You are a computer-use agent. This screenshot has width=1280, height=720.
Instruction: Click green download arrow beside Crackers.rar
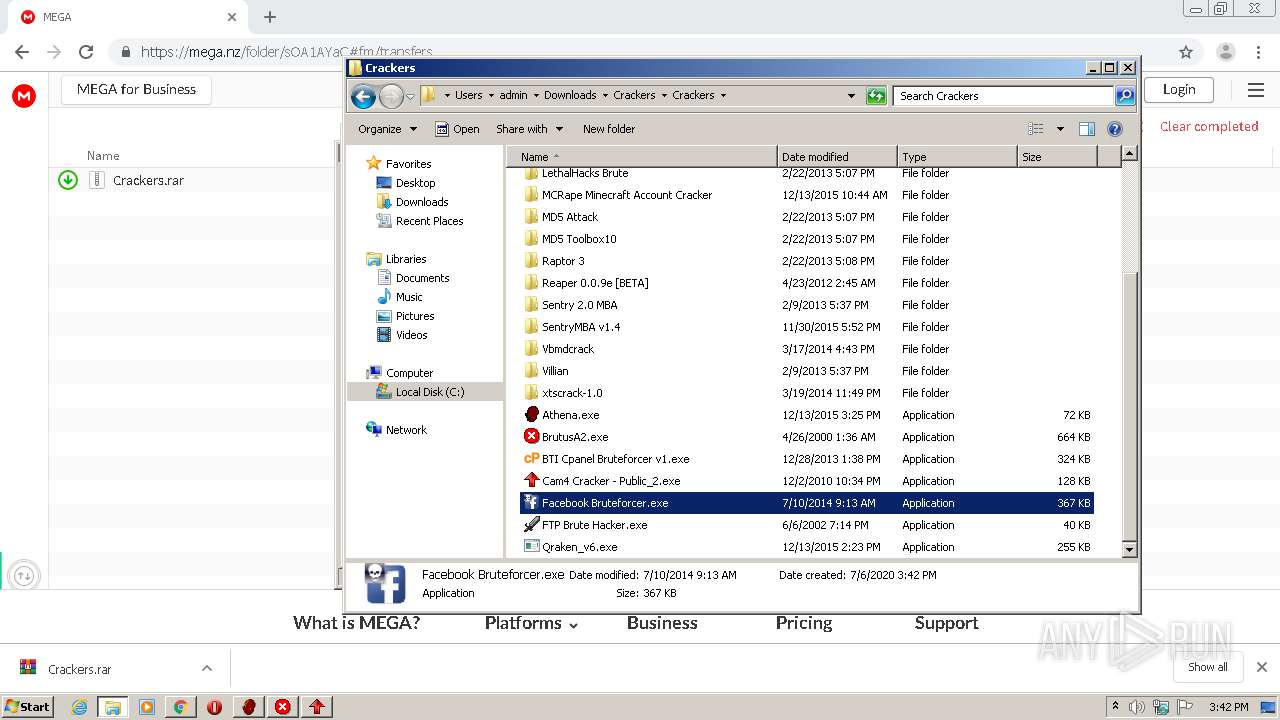(x=68, y=180)
